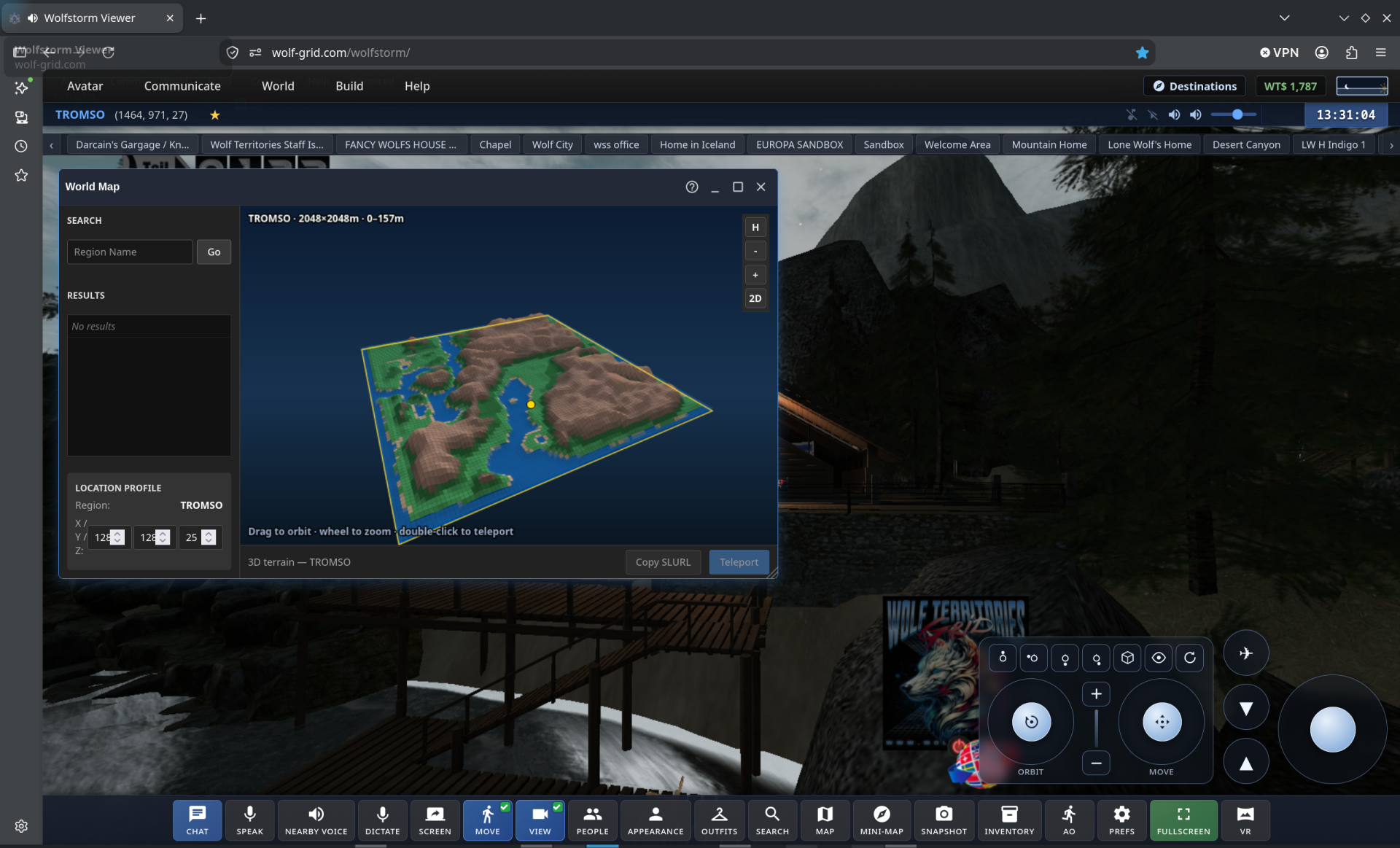The image size is (1400, 848).
Task: Open the Communicate menu
Action: (x=182, y=86)
